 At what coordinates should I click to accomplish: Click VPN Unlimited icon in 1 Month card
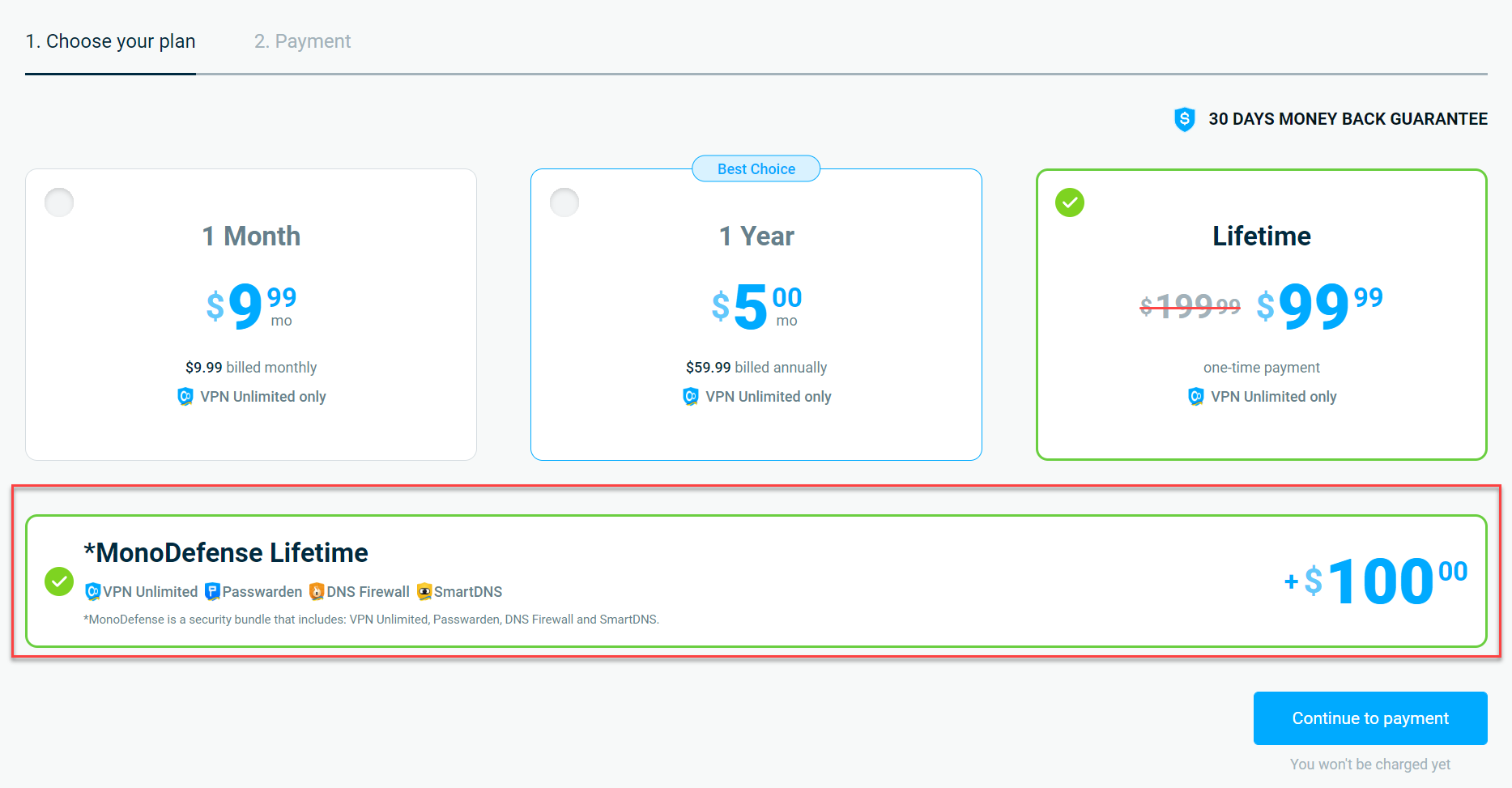pos(185,396)
